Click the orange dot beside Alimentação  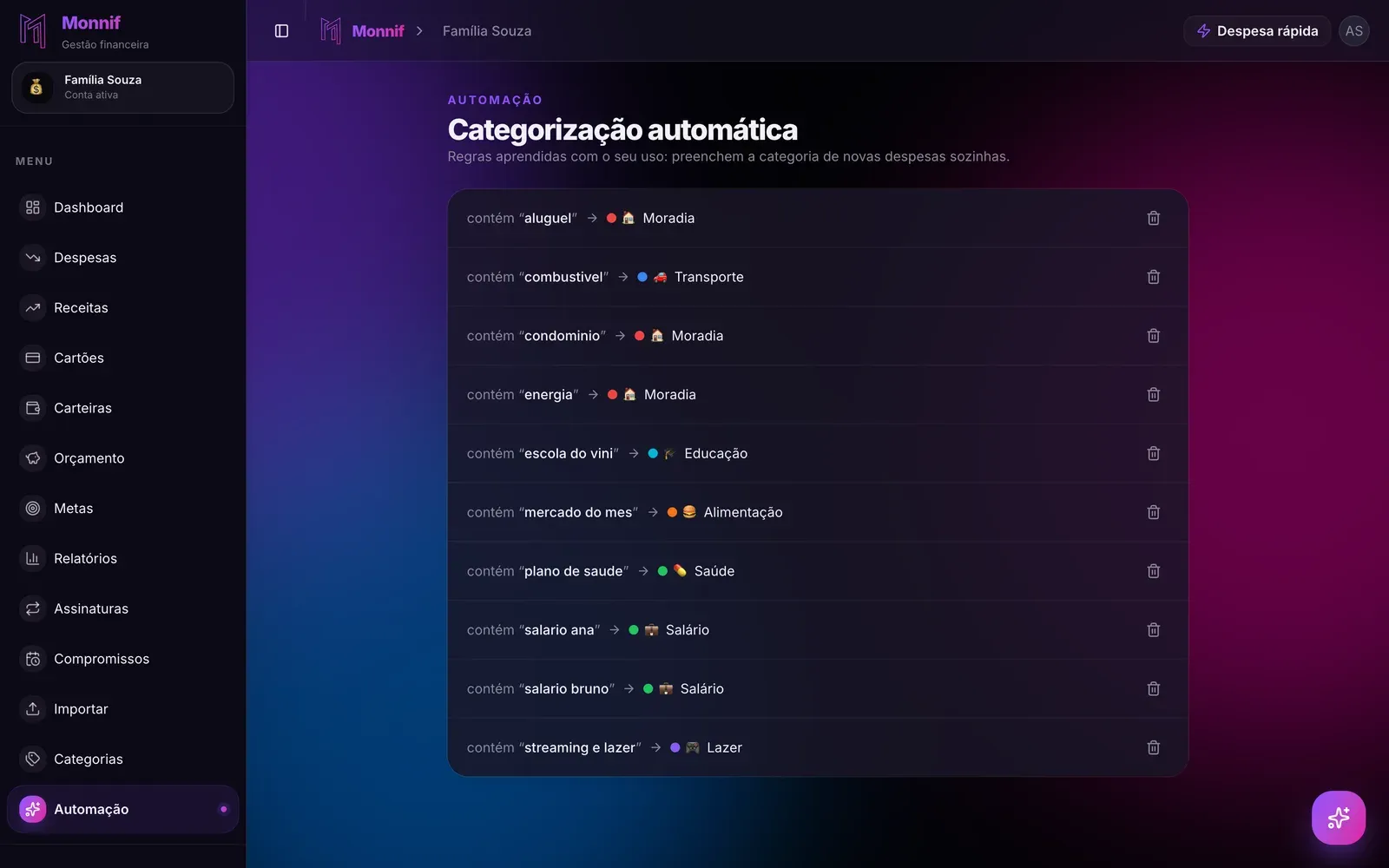[672, 512]
